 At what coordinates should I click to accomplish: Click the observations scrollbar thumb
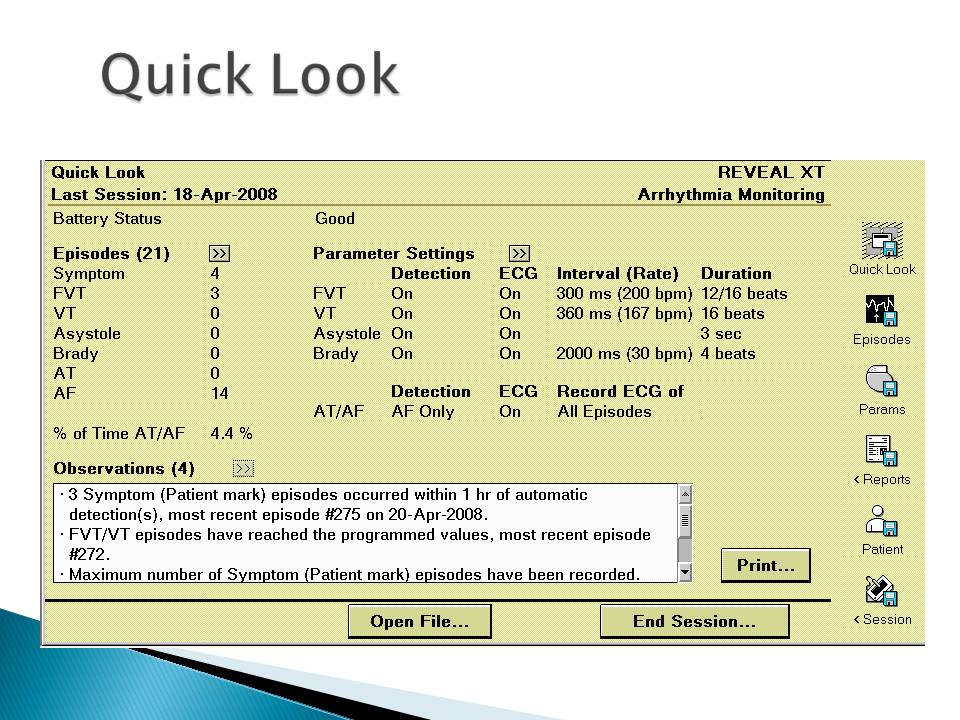click(685, 518)
